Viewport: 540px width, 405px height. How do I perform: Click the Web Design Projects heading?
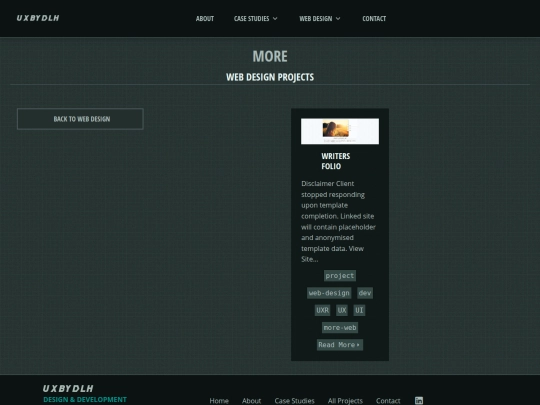coord(270,77)
